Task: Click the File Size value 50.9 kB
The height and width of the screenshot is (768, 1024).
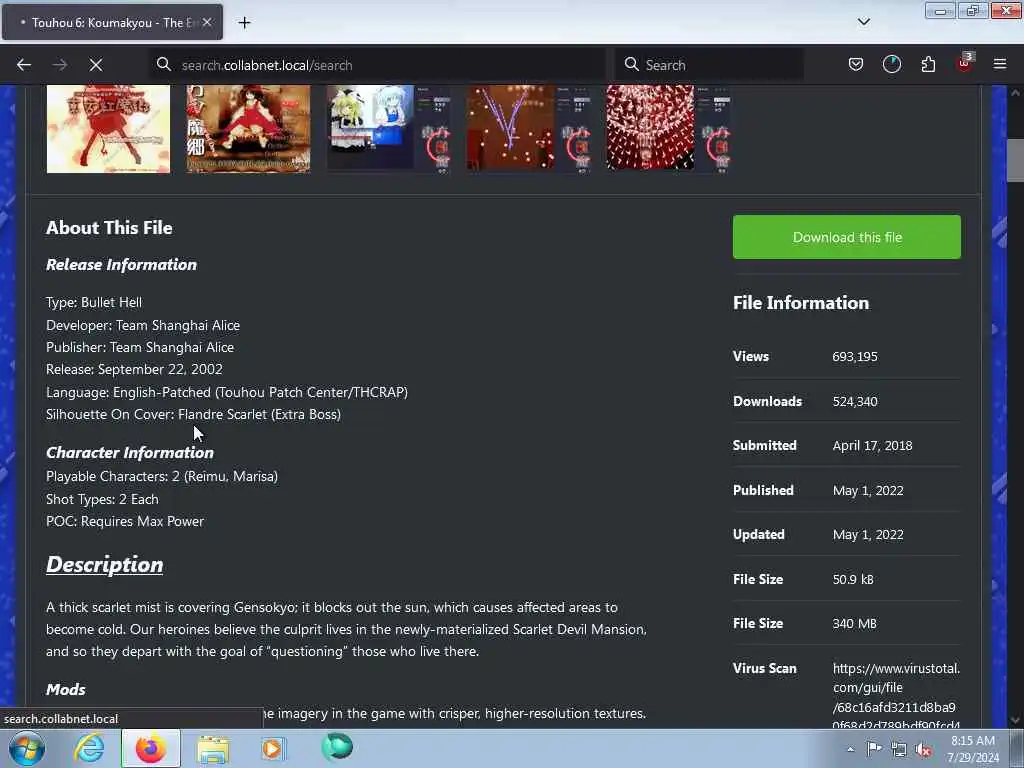Action: 853,579
